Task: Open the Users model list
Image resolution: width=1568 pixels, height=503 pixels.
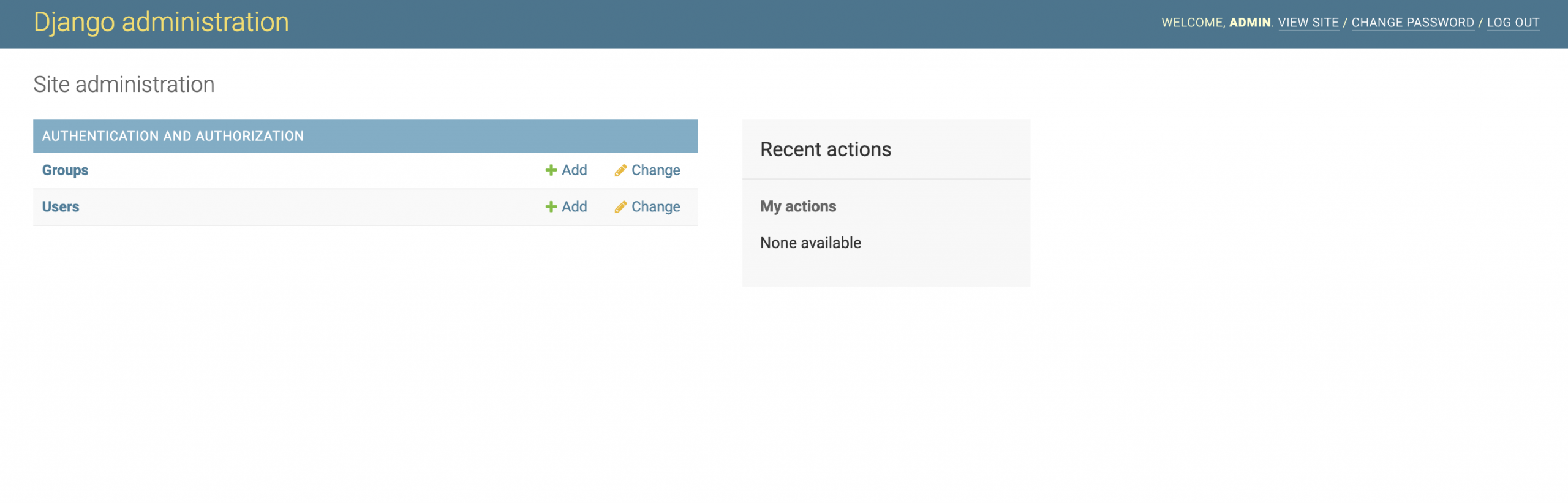Action: point(61,207)
